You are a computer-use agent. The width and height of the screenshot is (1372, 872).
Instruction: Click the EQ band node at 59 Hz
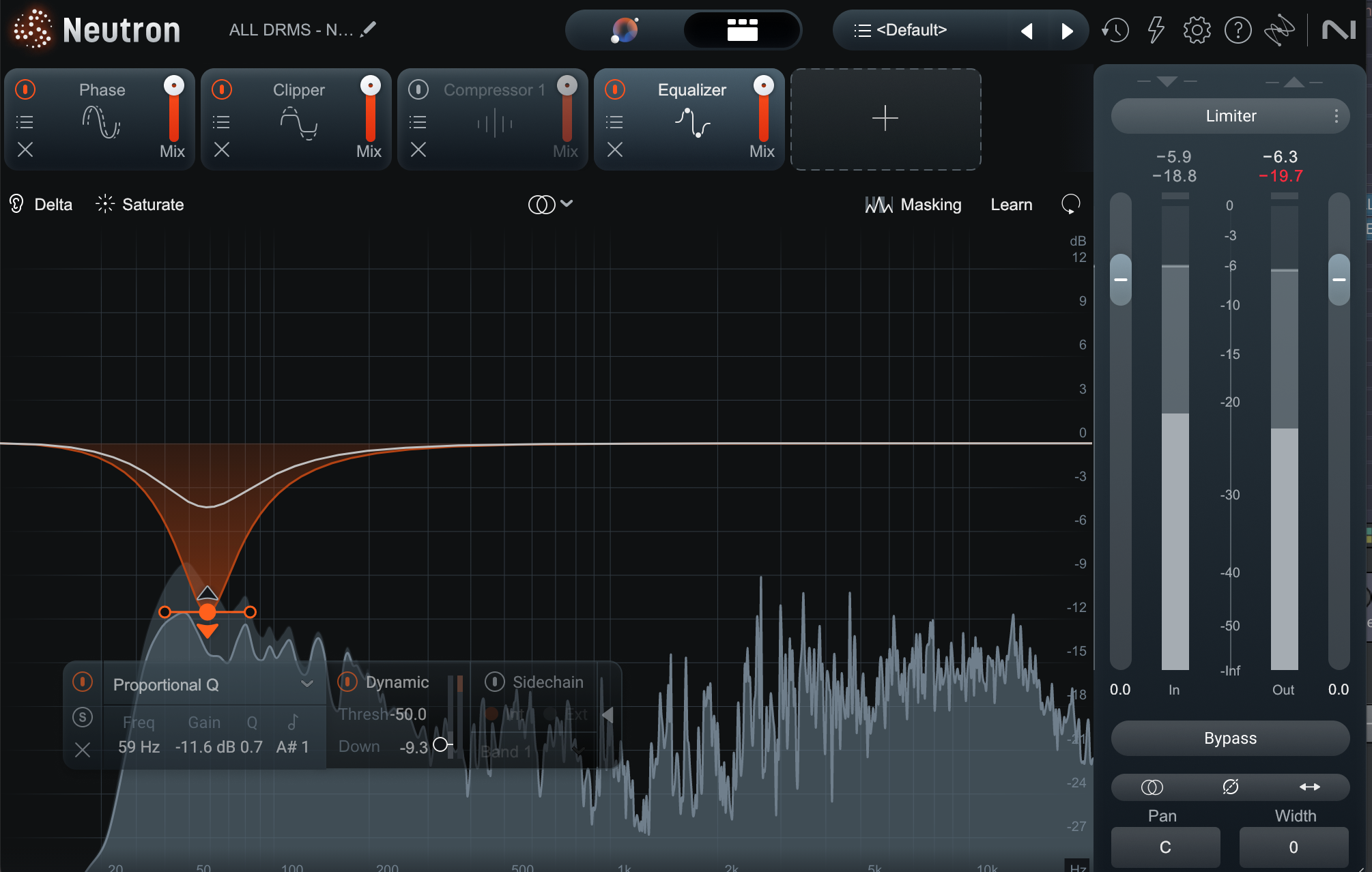click(208, 612)
